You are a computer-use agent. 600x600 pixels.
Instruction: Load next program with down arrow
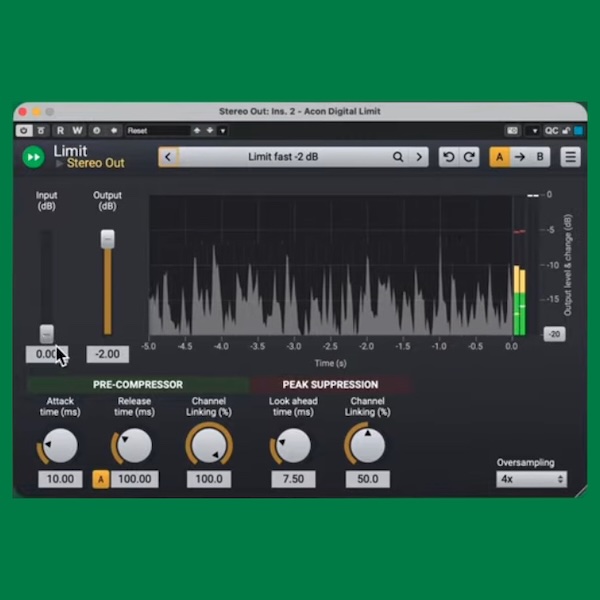pos(210,131)
